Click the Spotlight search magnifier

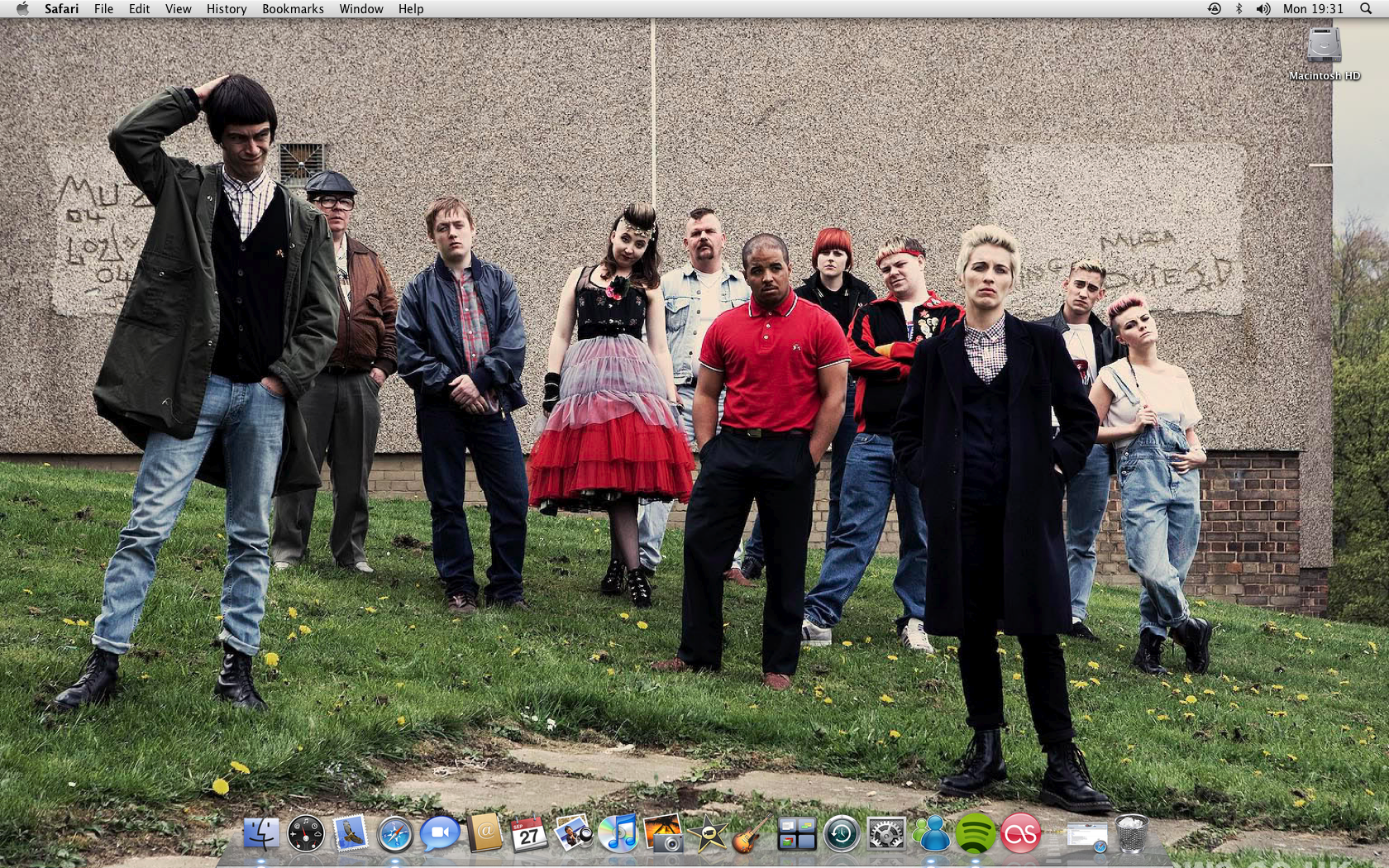1366,9
